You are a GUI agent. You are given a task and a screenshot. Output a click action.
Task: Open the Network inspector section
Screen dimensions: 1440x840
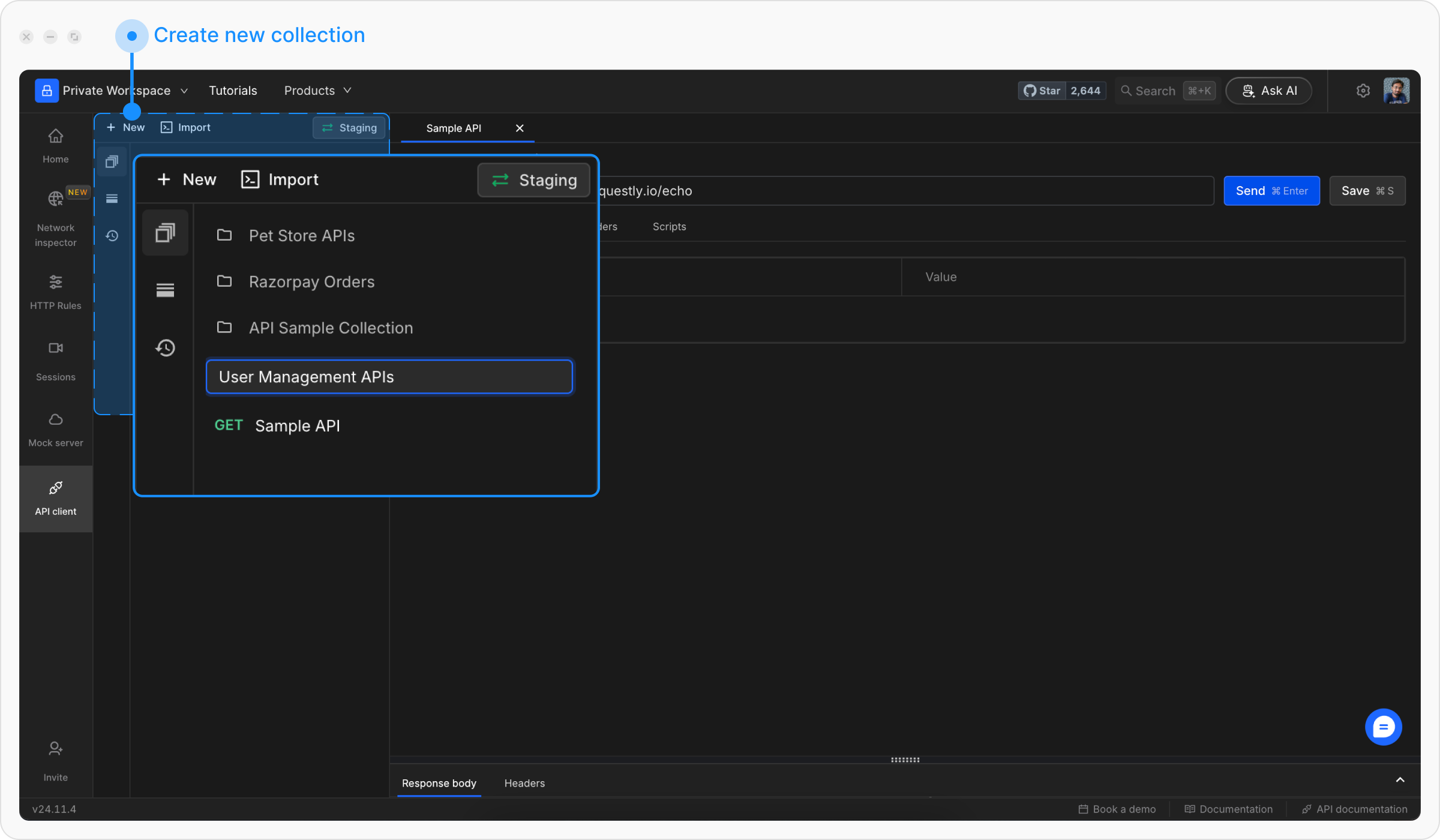[55, 217]
